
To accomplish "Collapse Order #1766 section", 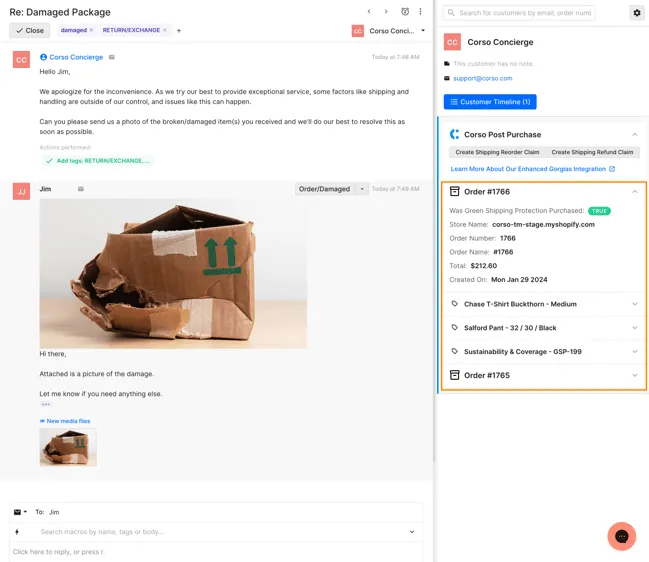I will 635,192.
